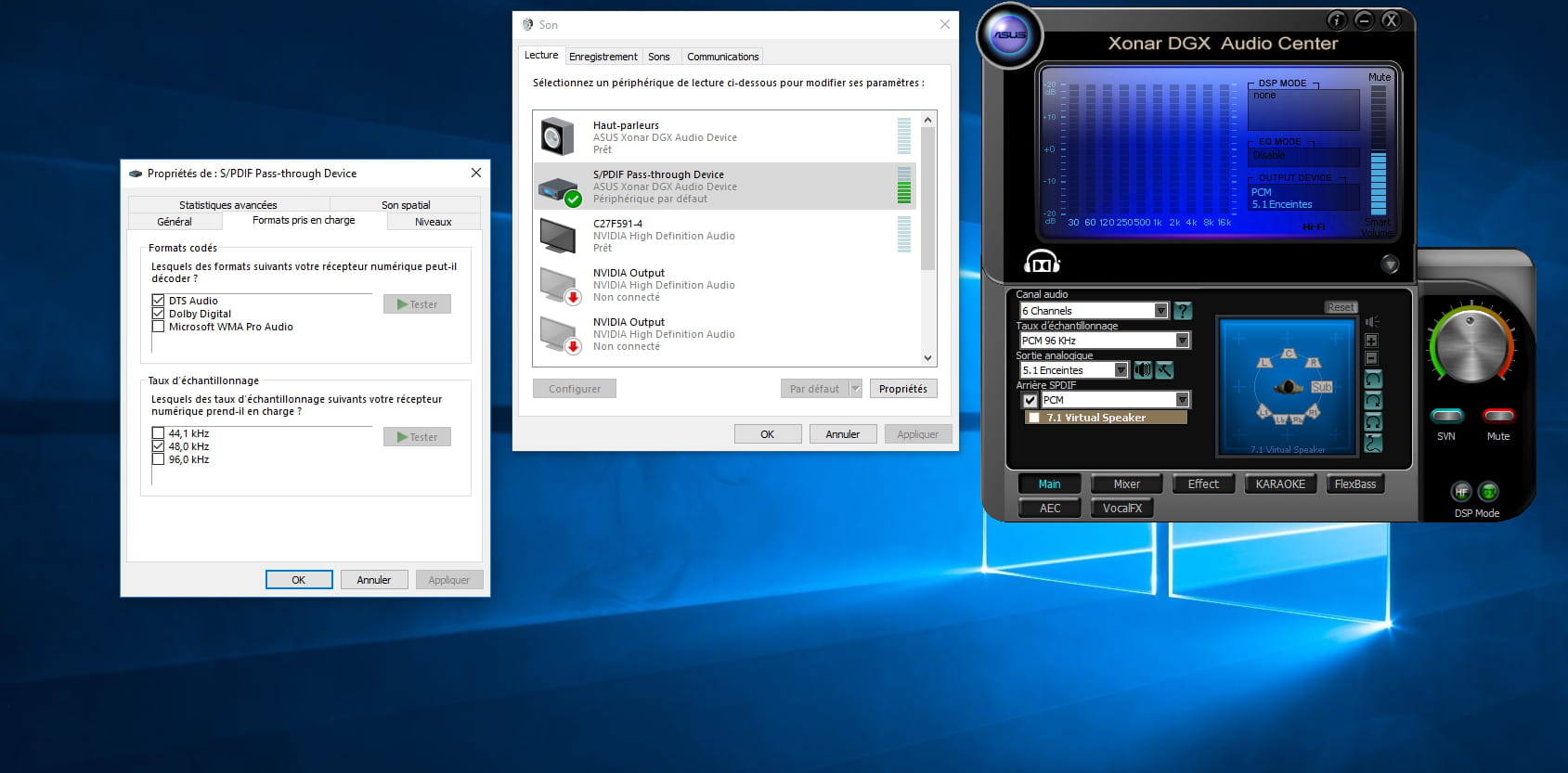Toggle the SVN switch

(1446, 415)
